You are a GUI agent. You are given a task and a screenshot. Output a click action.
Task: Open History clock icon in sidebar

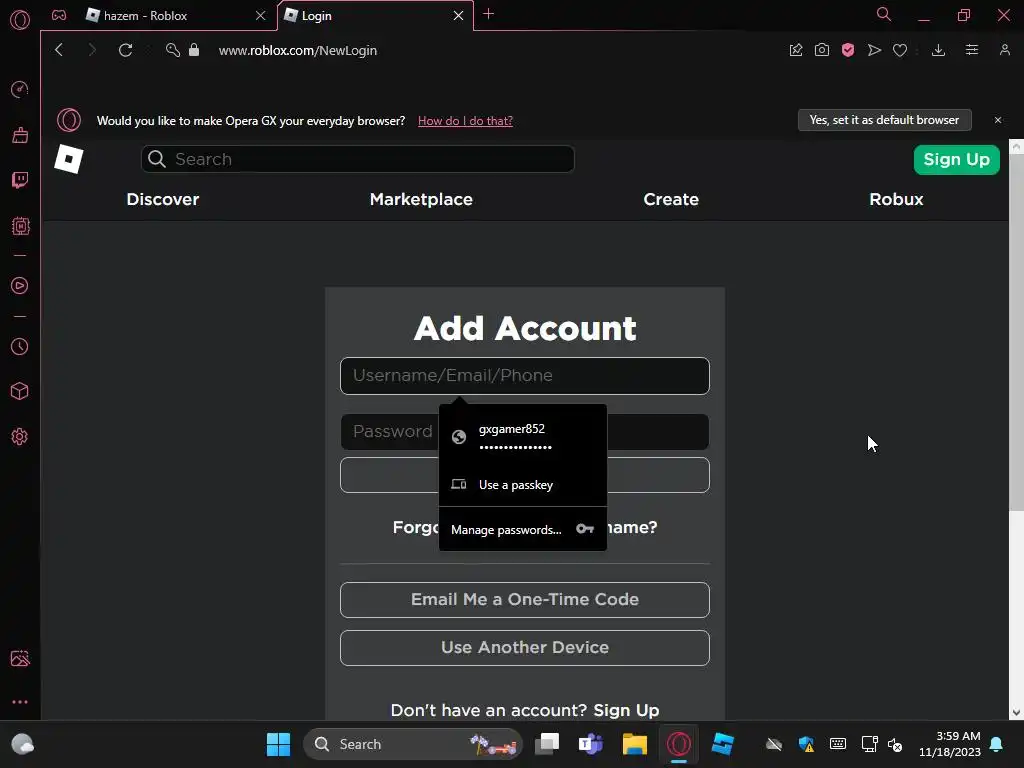pyautogui.click(x=20, y=346)
